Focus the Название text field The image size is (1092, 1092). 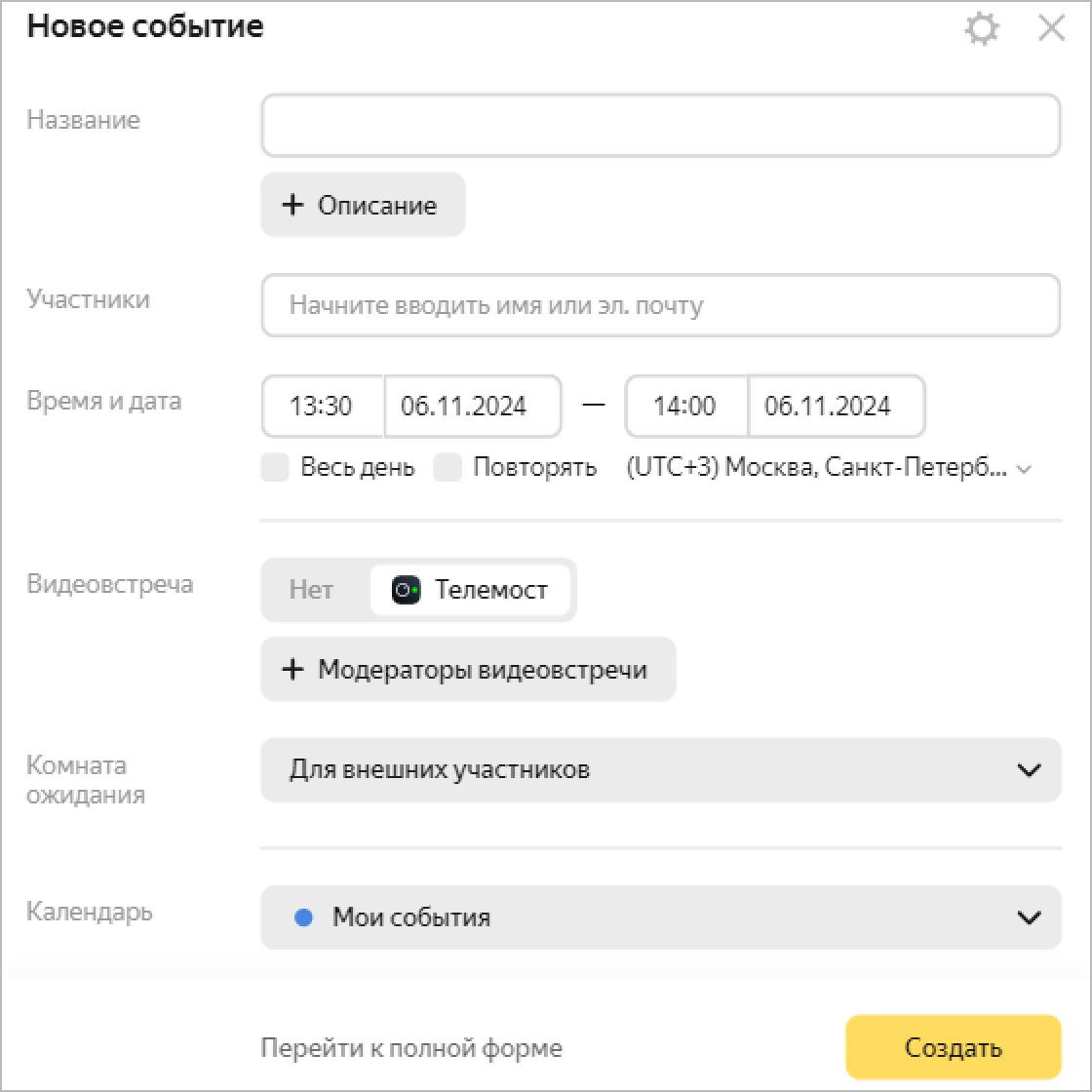[x=660, y=126]
